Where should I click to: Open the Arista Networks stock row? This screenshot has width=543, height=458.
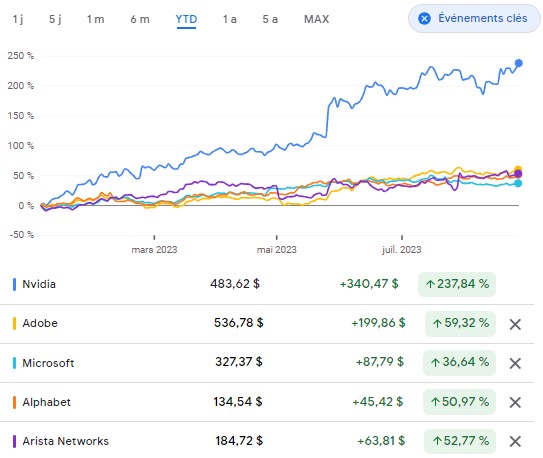(267, 440)
